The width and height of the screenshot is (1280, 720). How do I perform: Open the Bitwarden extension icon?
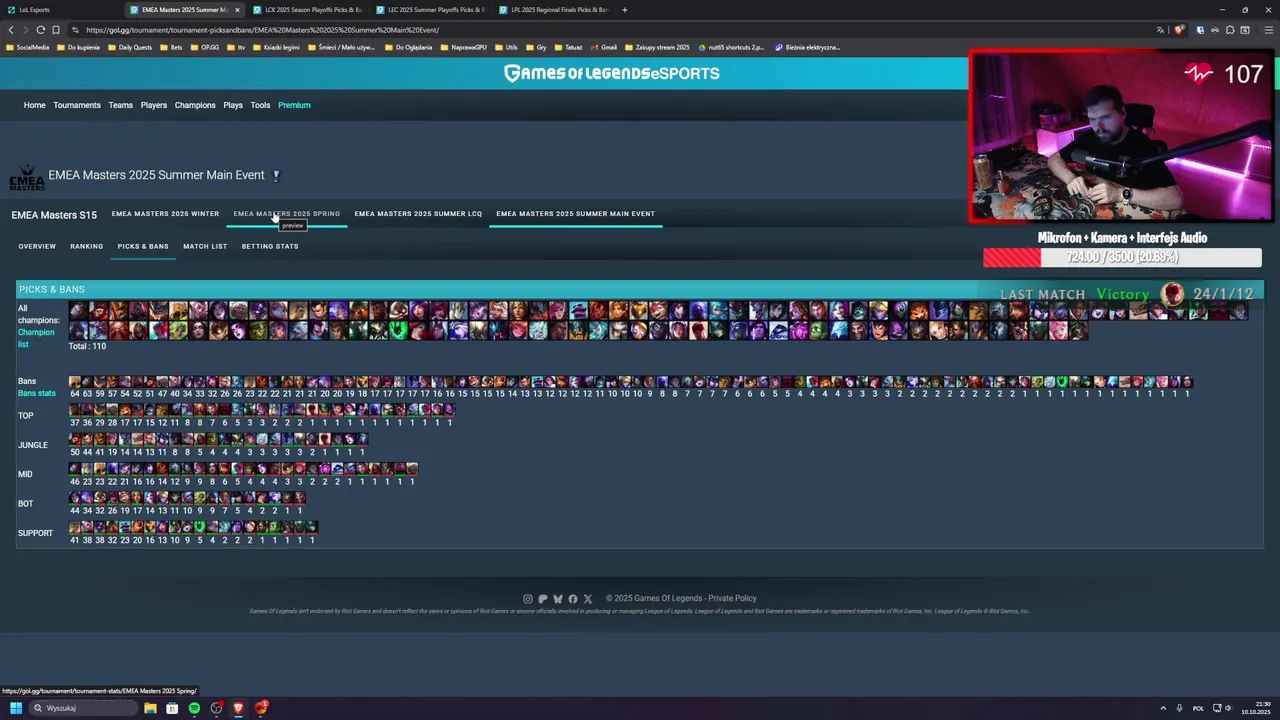coord(1201,30)
